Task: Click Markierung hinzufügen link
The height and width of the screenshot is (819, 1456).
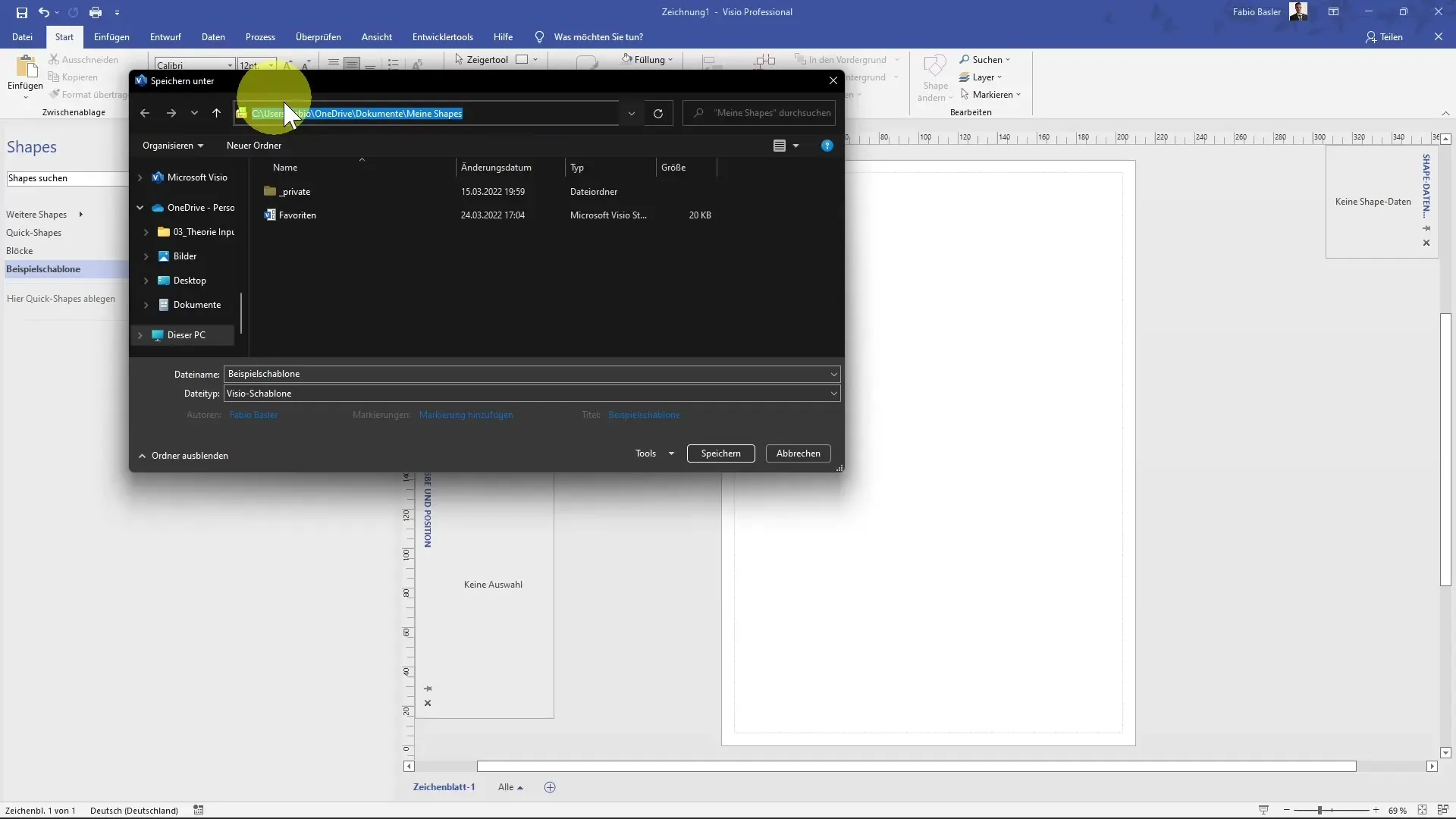Action: click(466, 415)
